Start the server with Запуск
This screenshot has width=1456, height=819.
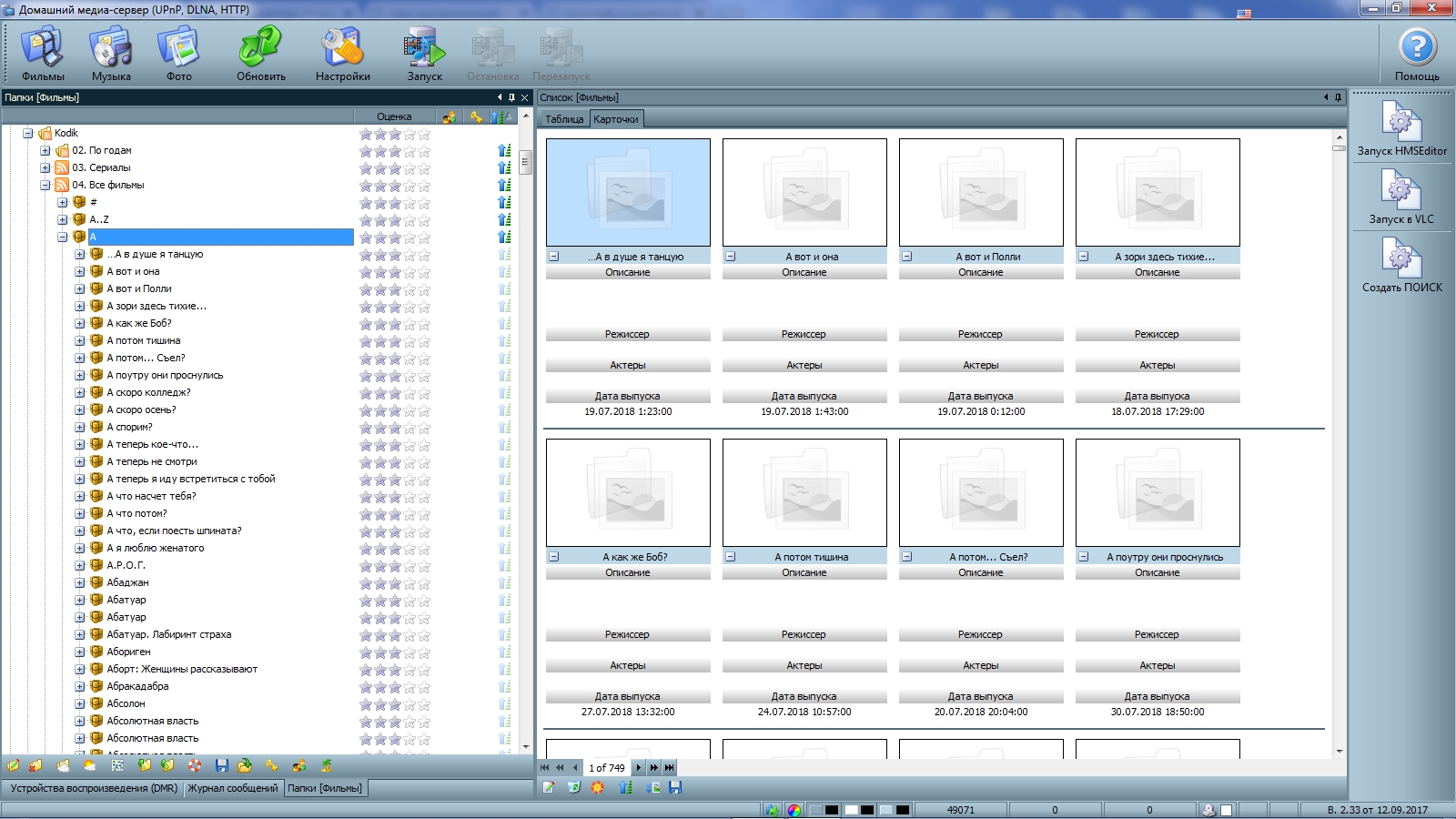[x=424, y=54]
